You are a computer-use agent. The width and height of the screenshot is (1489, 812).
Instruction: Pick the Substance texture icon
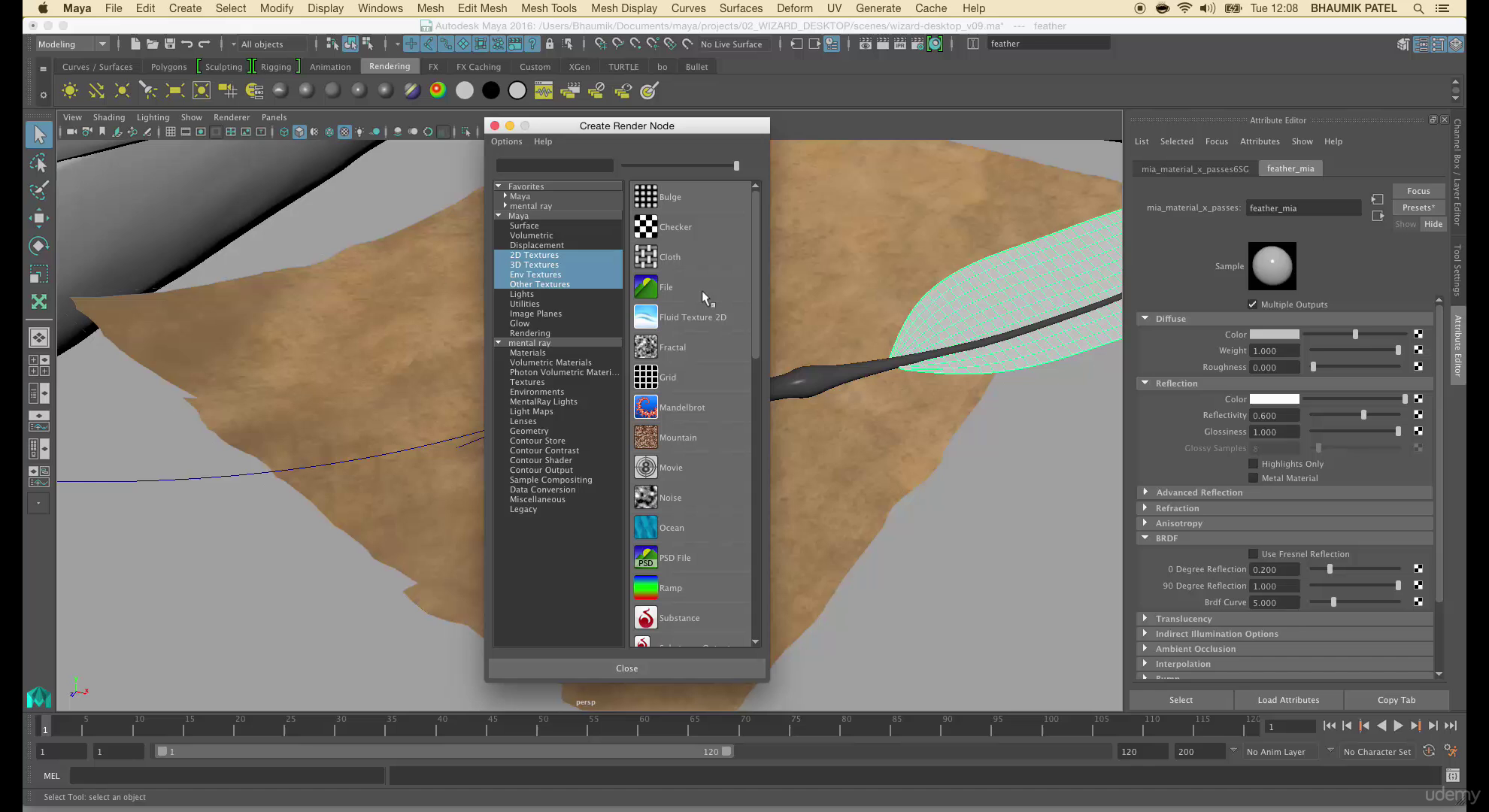645,617
